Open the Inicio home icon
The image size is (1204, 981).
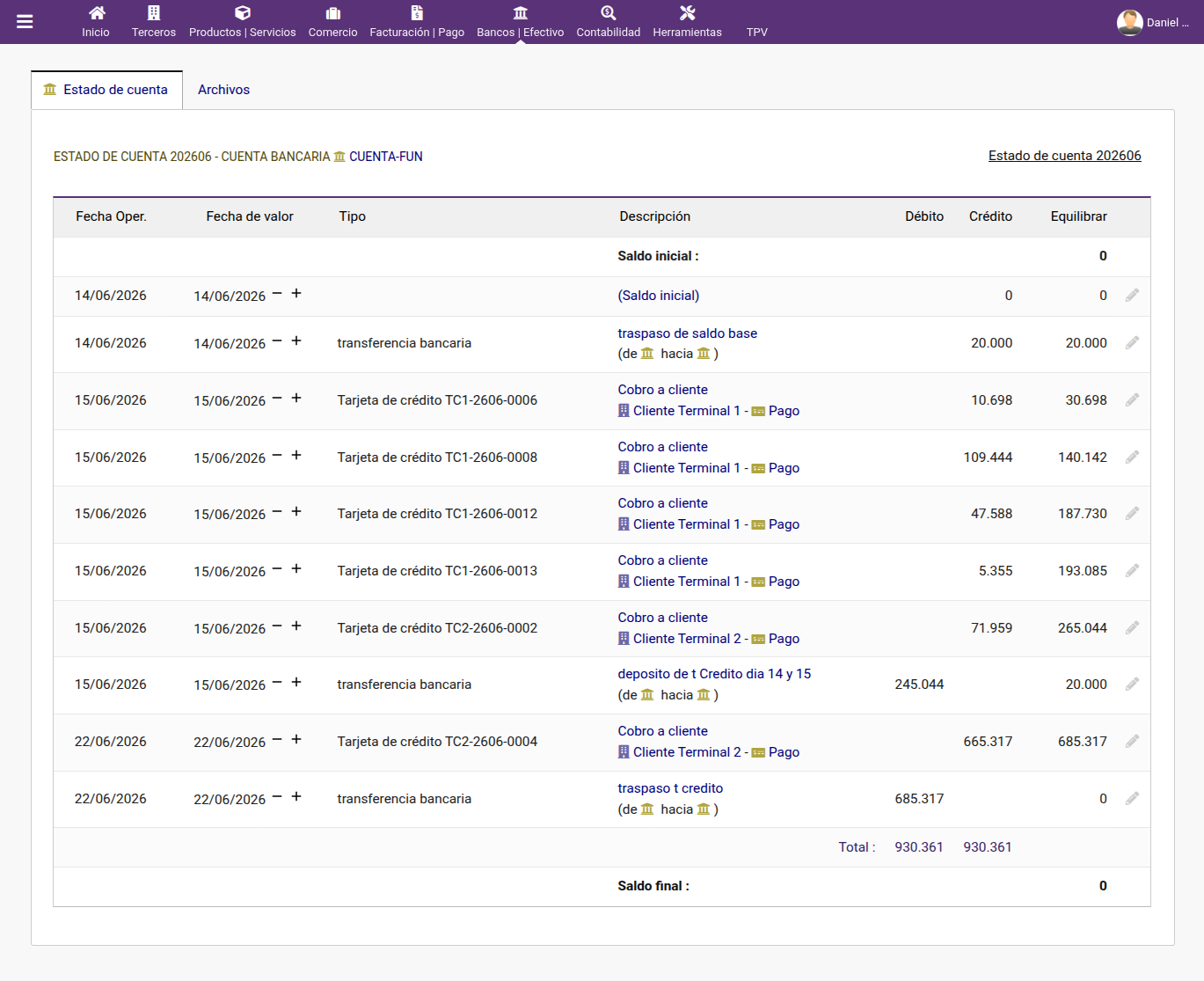tap(97, 13)
